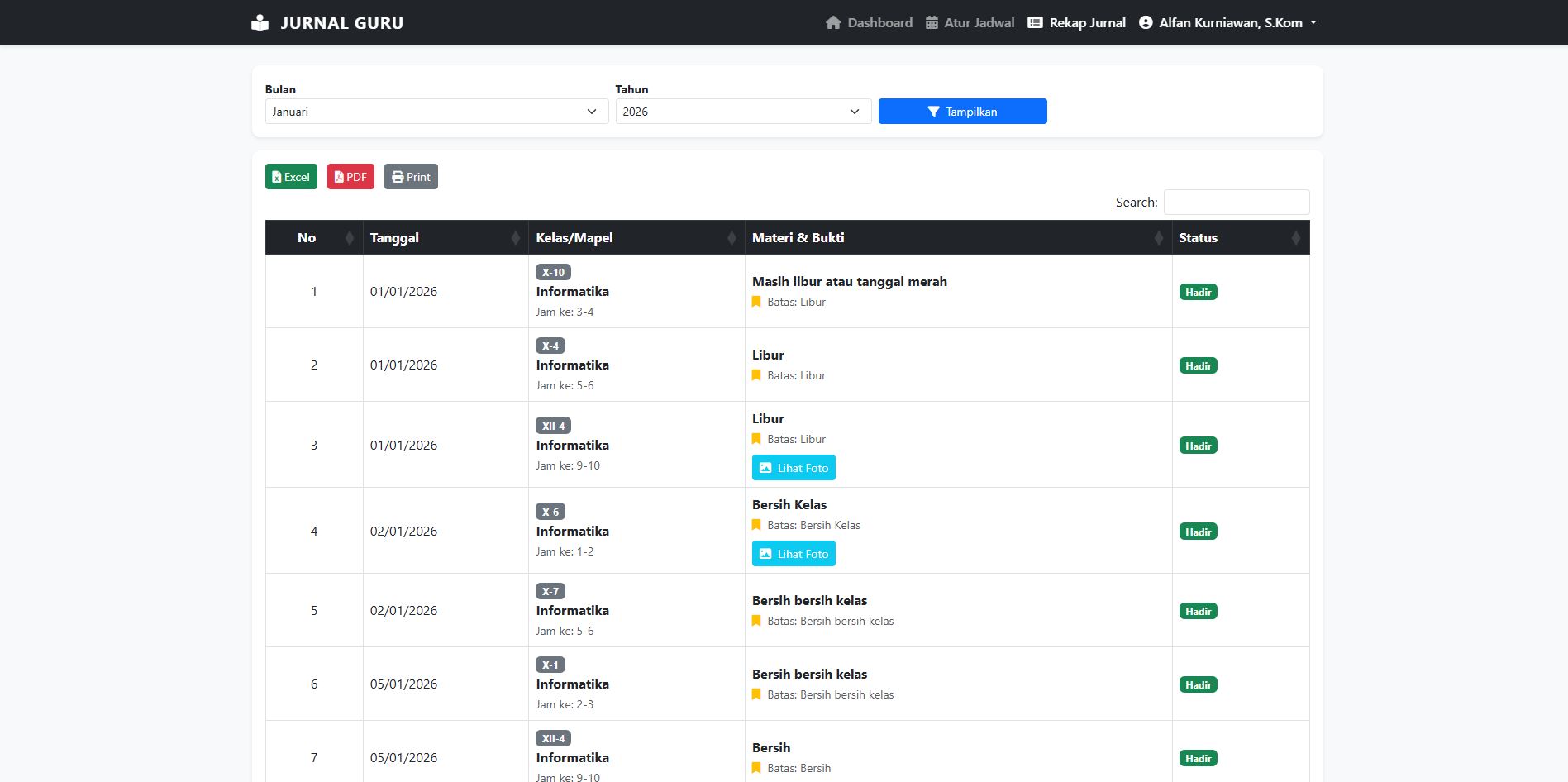The width and height of the screenshot is (1568, 782).
Task: Export the journal as PDF
Action: coord(350,177)
